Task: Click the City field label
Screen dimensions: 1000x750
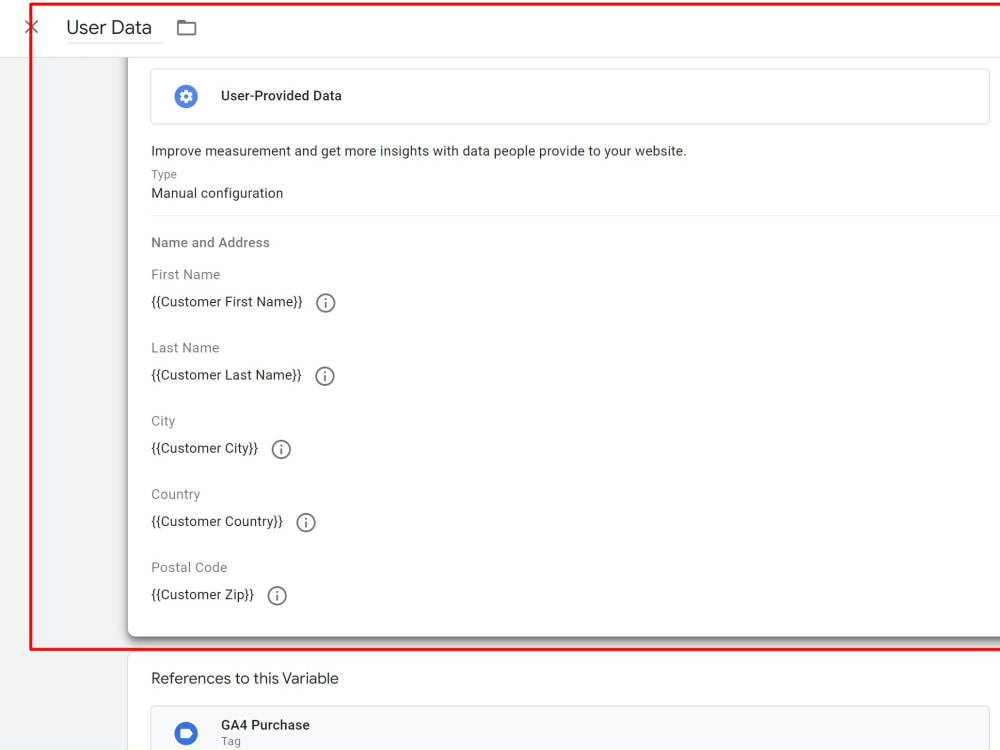Action: click(163, 422)
